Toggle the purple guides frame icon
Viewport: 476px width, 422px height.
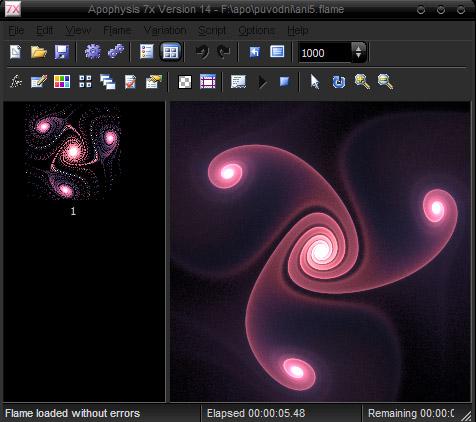[208, 82]
